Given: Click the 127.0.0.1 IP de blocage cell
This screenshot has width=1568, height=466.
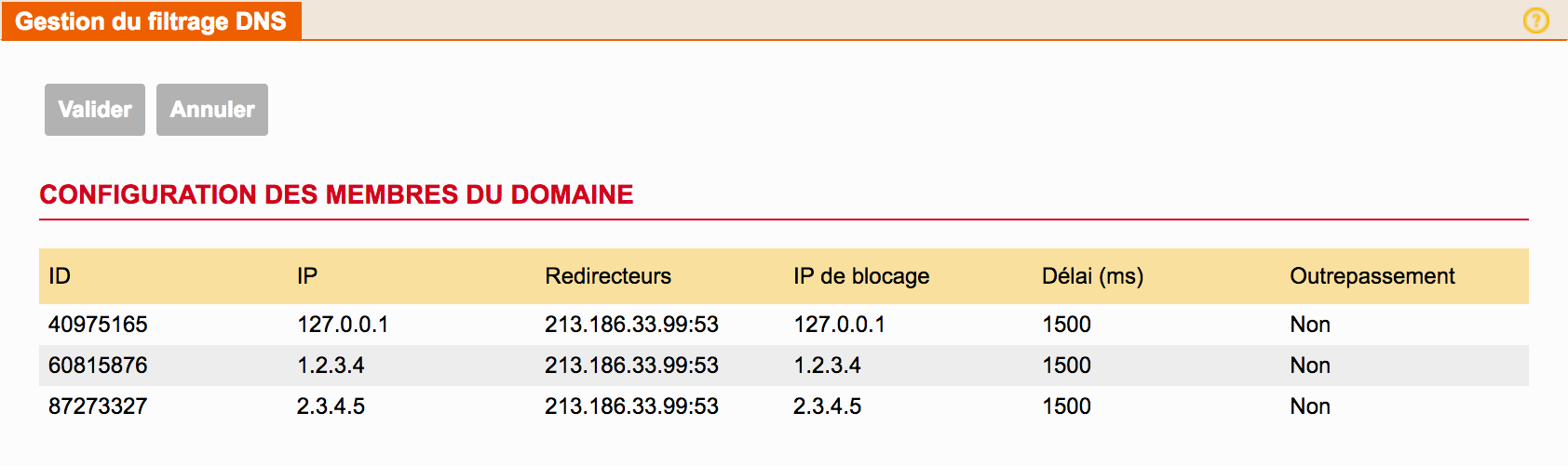Looking at the screenshot, I should click(839, 325).
